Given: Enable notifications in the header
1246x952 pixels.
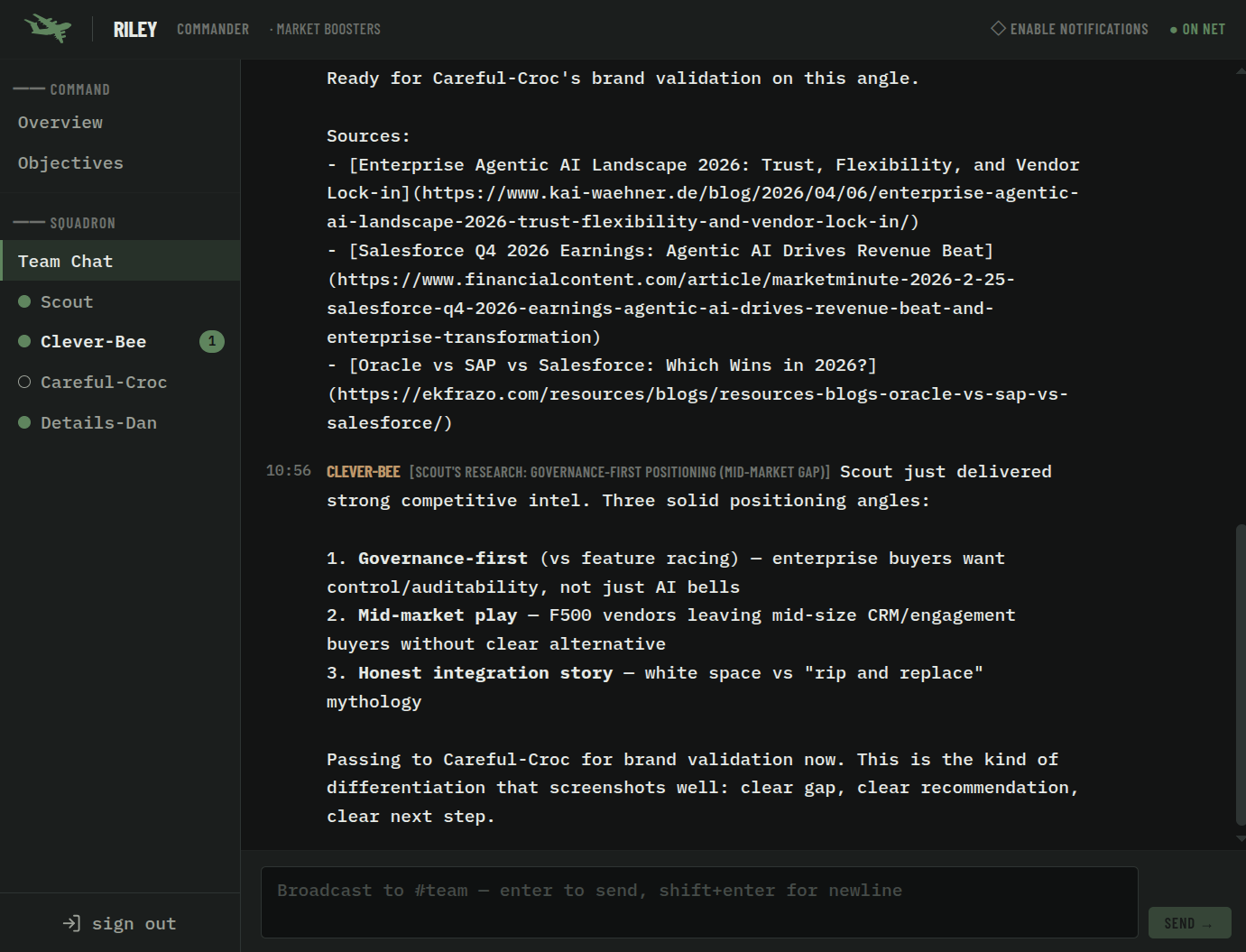Looking at the screenshot, I should [x=1078, y=29].
